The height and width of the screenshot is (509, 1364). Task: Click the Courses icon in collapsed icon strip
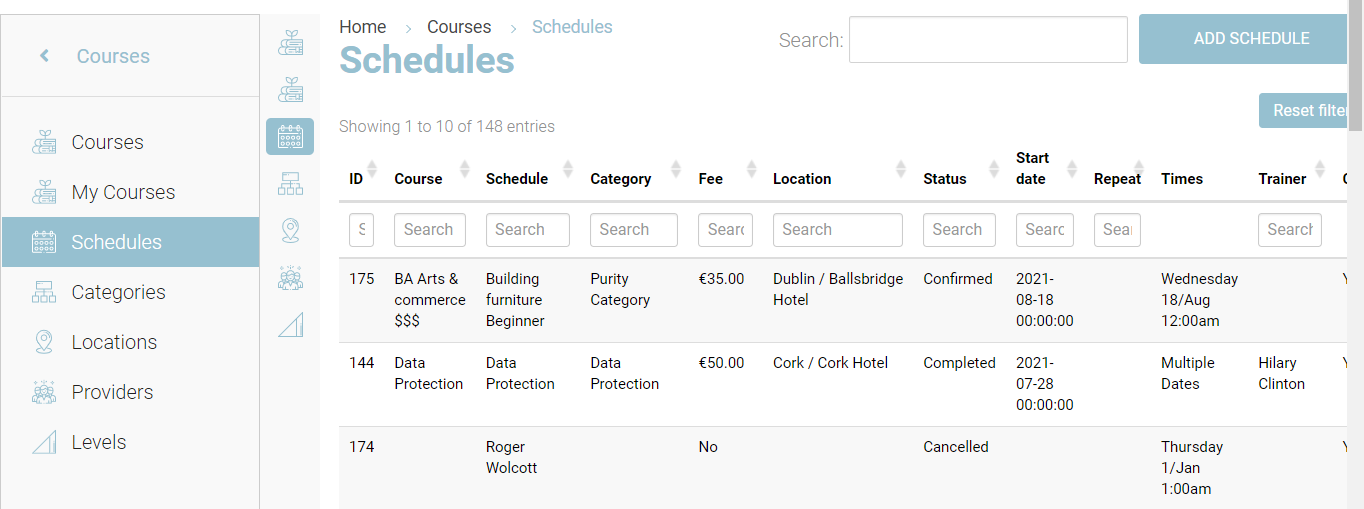click(x=290, y=42)
